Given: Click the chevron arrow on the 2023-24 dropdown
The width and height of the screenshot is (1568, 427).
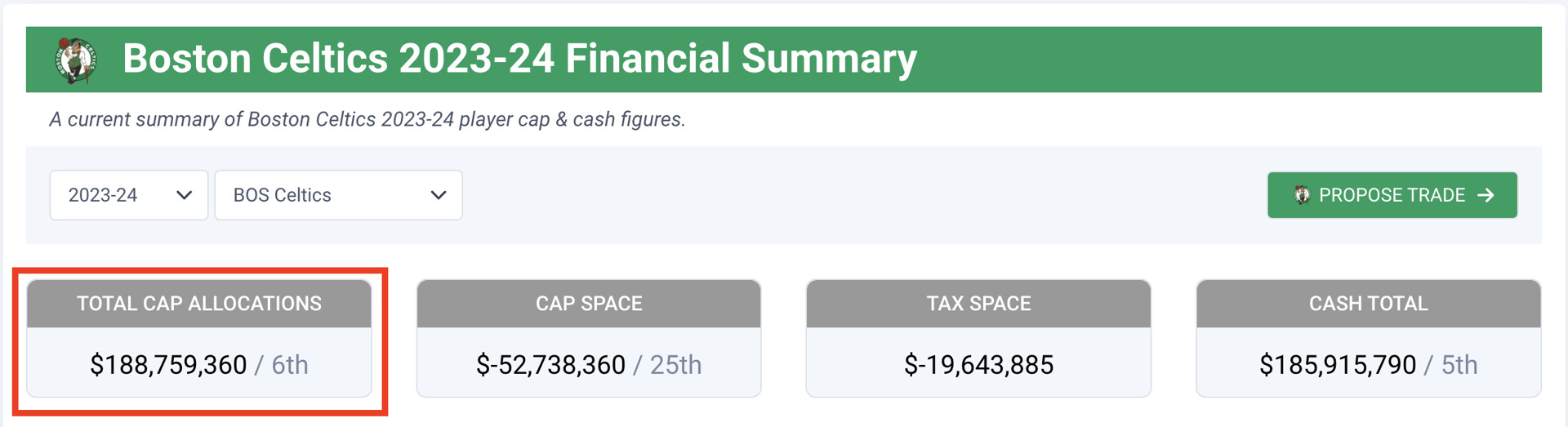Looking at the screenshot, I should (x=184, y=195).
